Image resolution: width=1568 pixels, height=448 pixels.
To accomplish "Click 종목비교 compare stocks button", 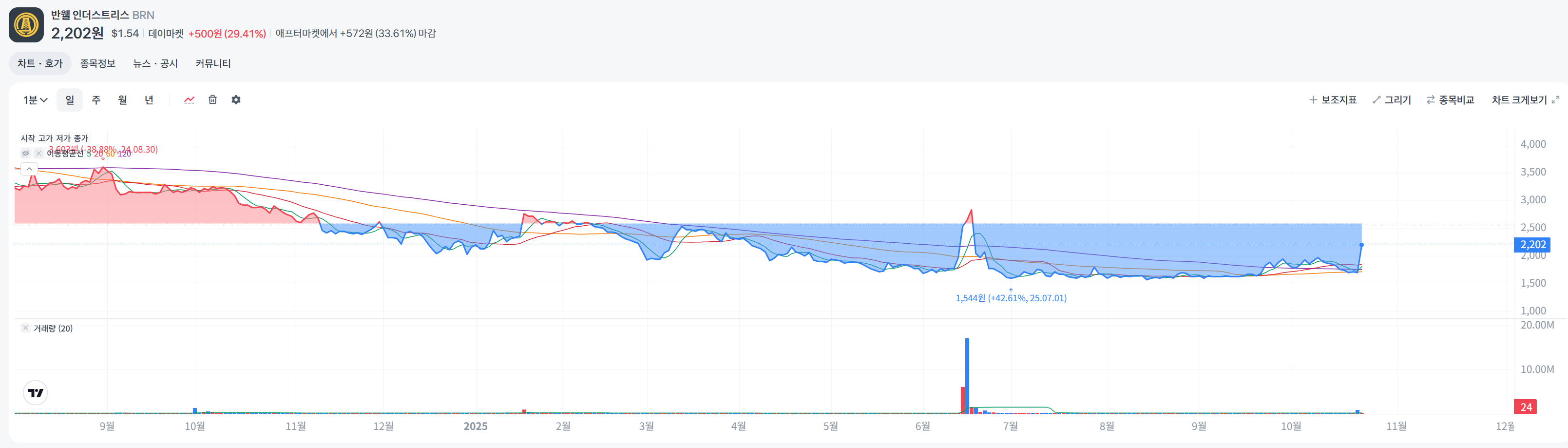I will click(1451, 100).
